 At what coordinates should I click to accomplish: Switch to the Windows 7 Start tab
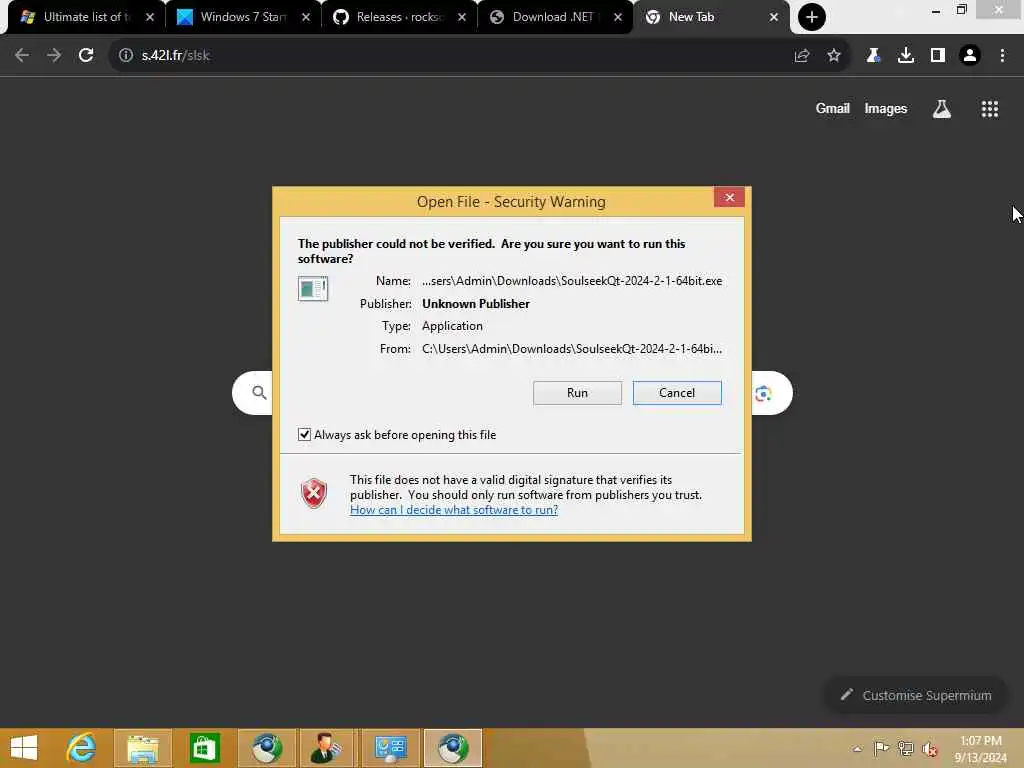coord(243,17)
